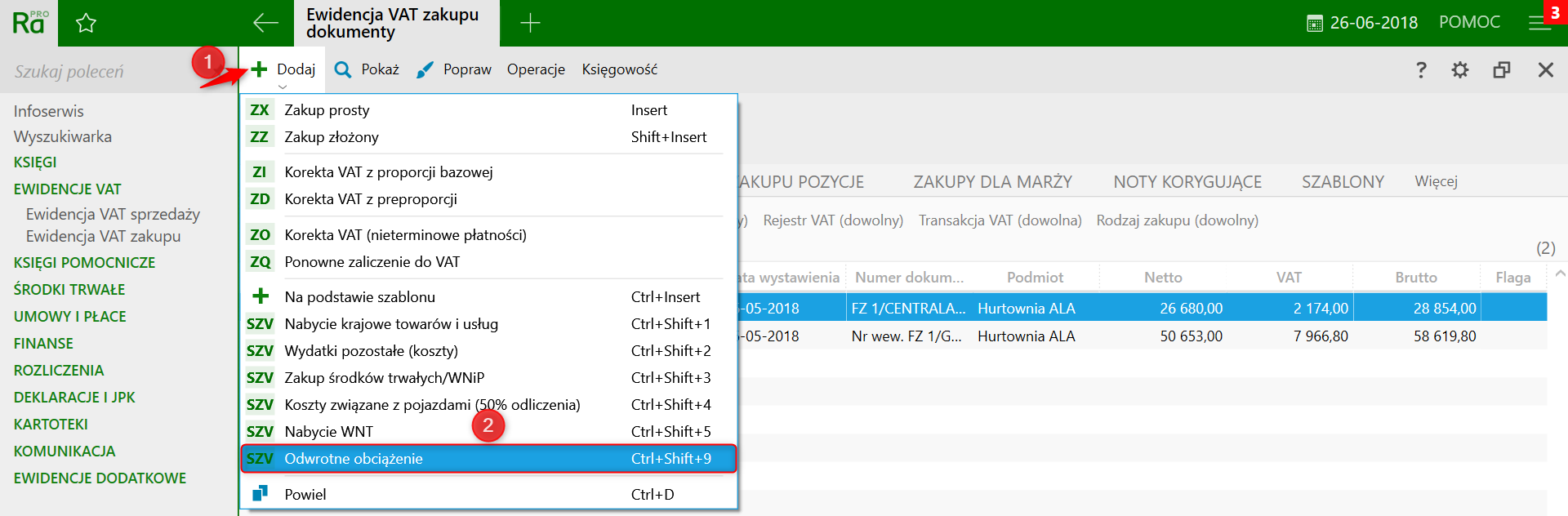Open the Operacje menu
Image resolution: width=1568 pixels, height=516 pixels.
(536, 70)
